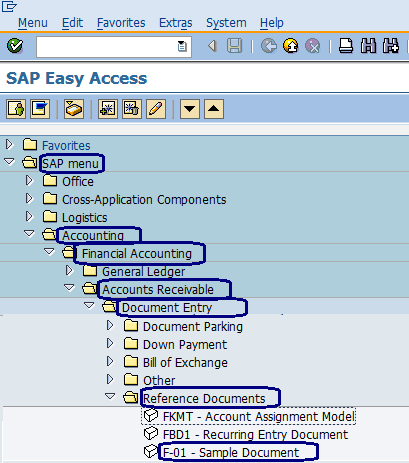The image size is (409, 463).
Task: Select the General Ledger tree item
Action: point(143,272)
